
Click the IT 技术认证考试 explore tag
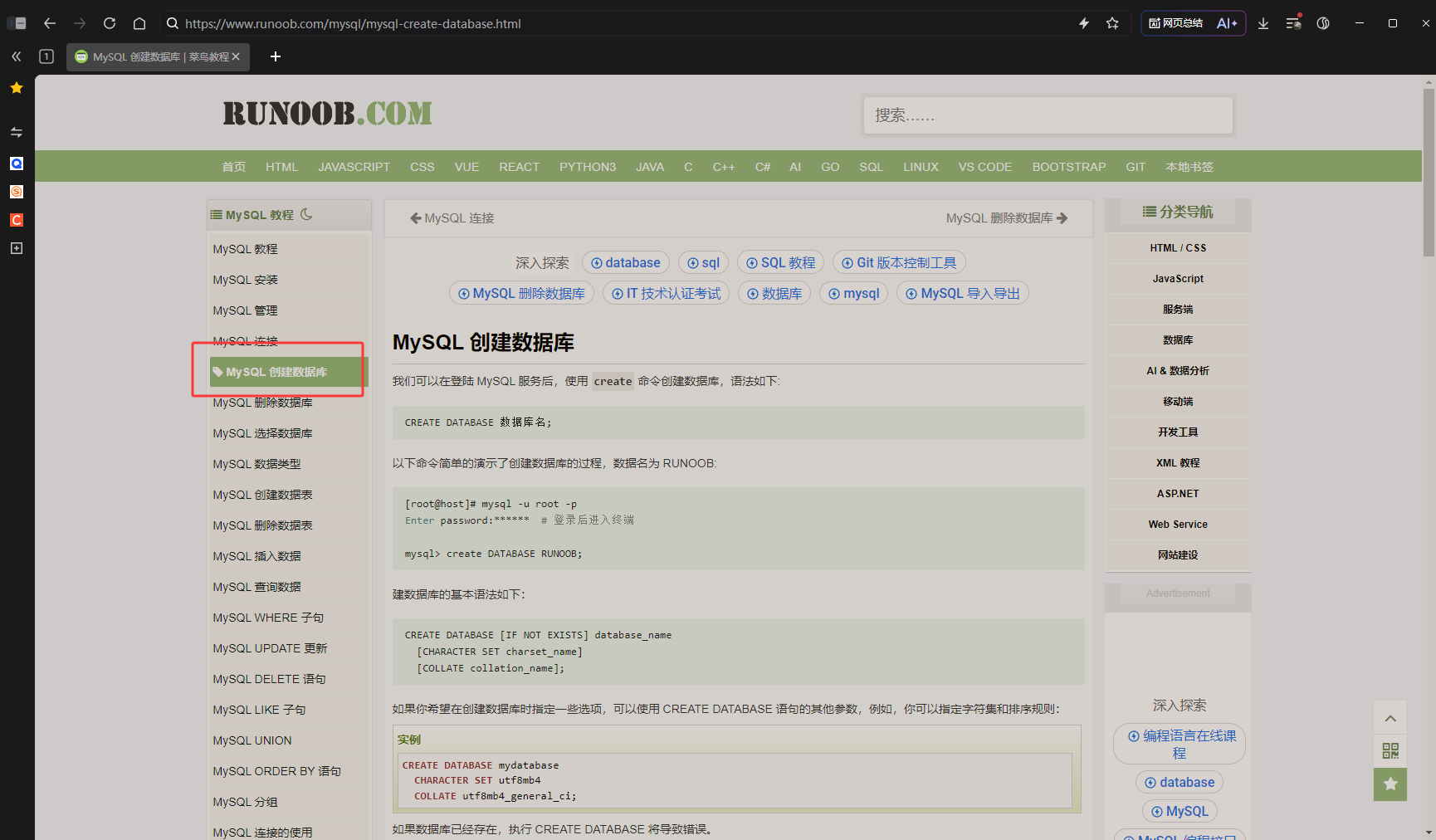click(666, 294)
